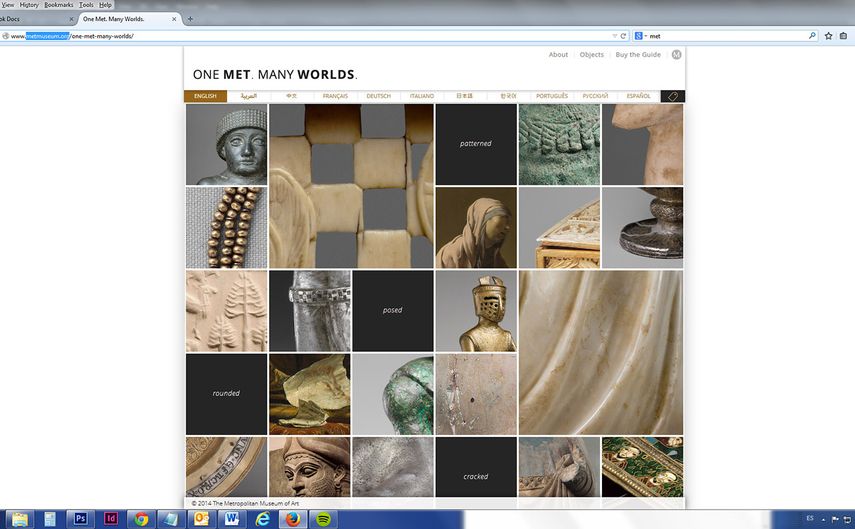The image size is (855, 529).
Task: Launch Spotify from the taskbar
Action: (323, 519)
